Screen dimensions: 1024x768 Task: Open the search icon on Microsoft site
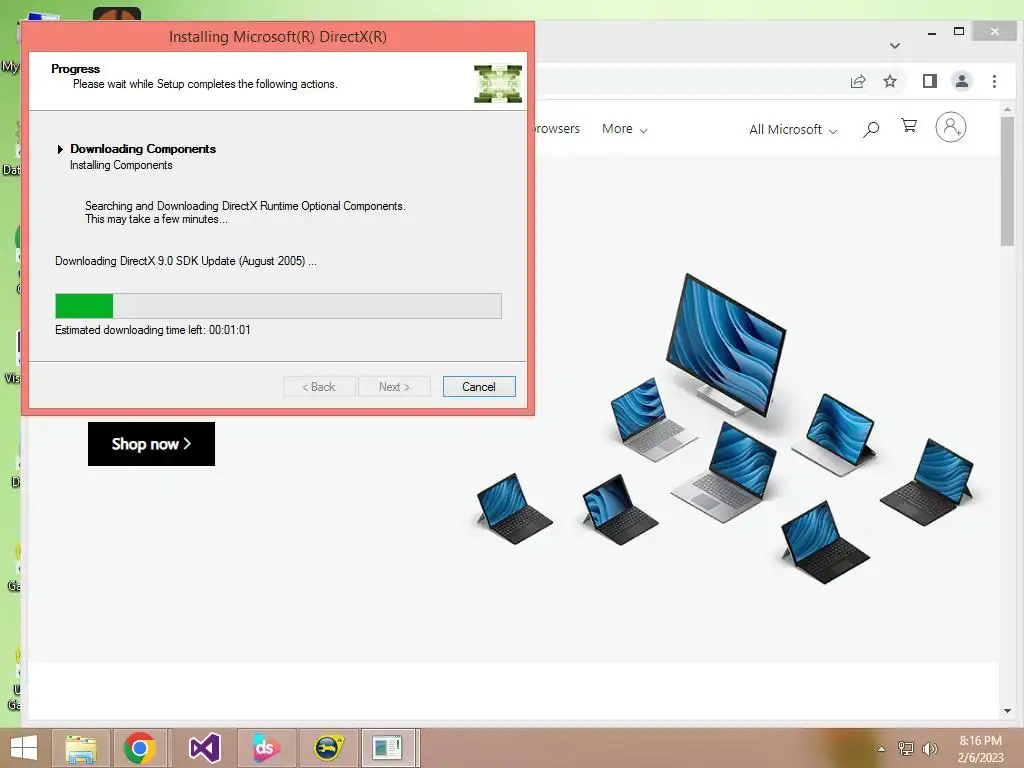pos(871,129)
